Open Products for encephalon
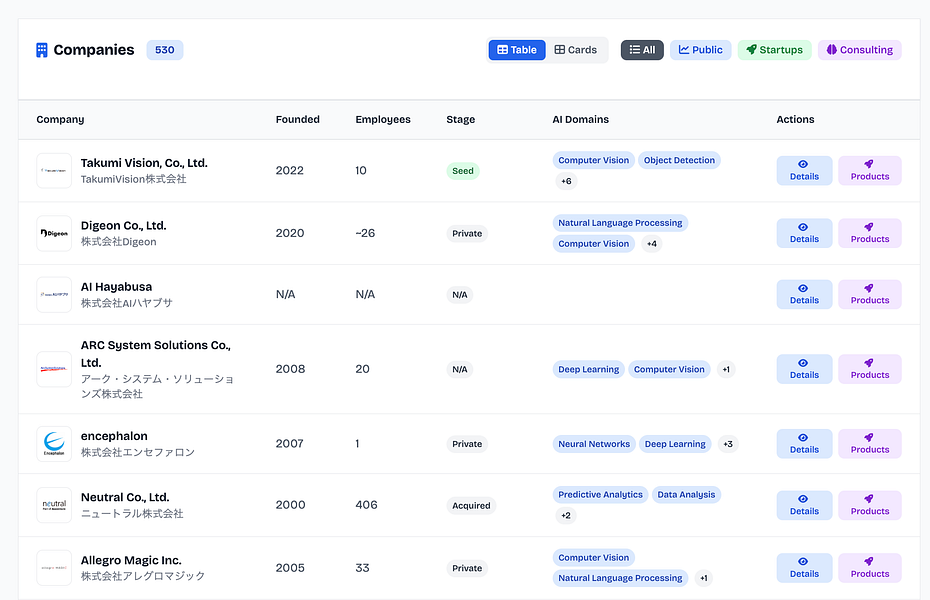Image resolution: width=930 pixels, height=600 pixels. coord(870,444)
